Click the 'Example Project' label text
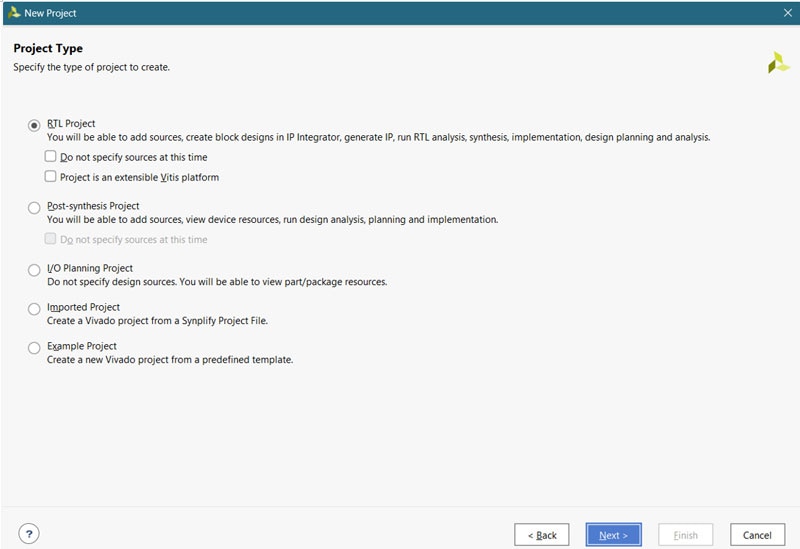The image size is (800, 549). click(x=82, y=346)
